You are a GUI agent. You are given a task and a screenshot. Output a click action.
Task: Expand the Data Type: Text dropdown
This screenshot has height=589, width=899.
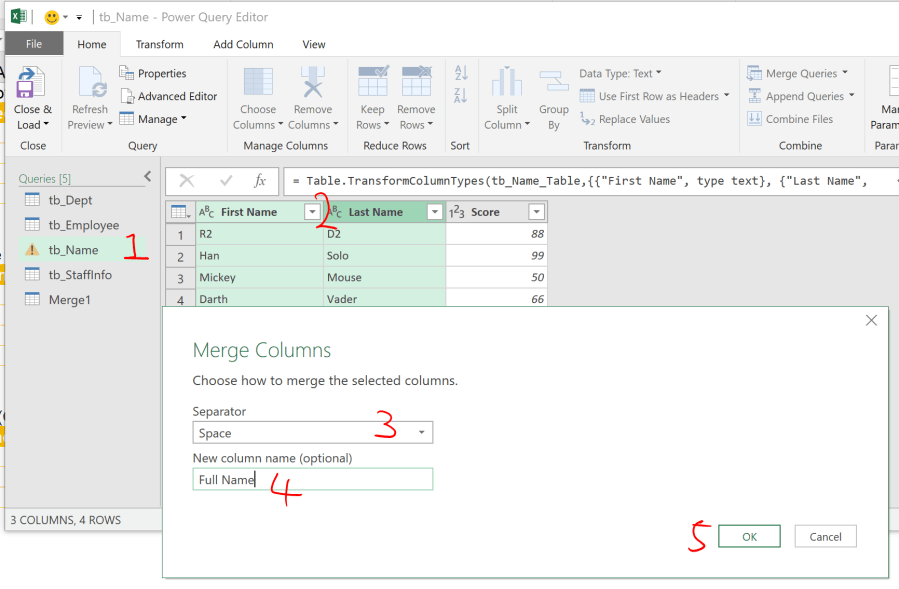[620, 73]
